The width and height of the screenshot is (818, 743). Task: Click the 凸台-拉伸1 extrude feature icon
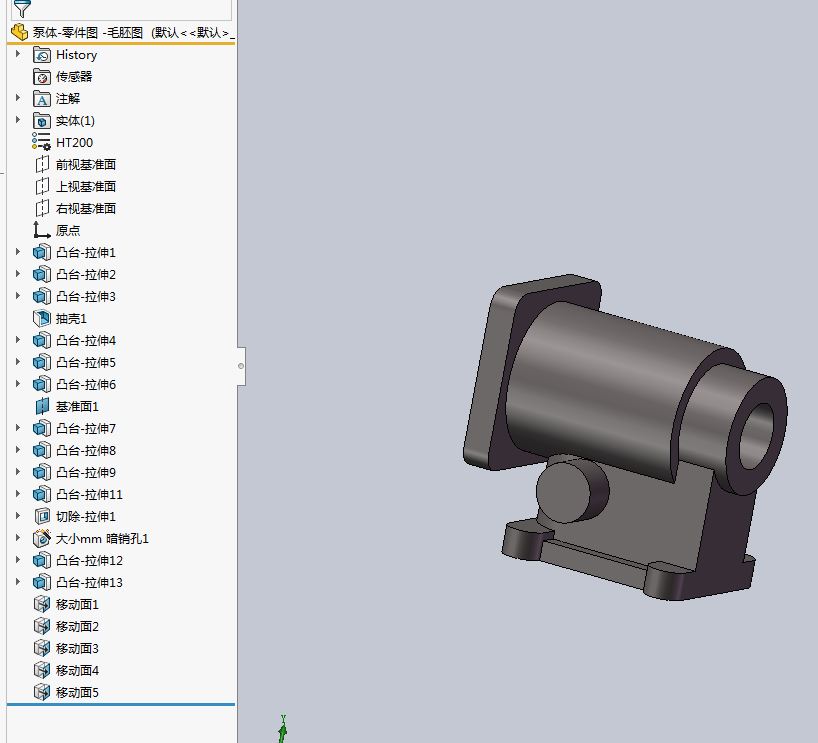pos(42,253)
